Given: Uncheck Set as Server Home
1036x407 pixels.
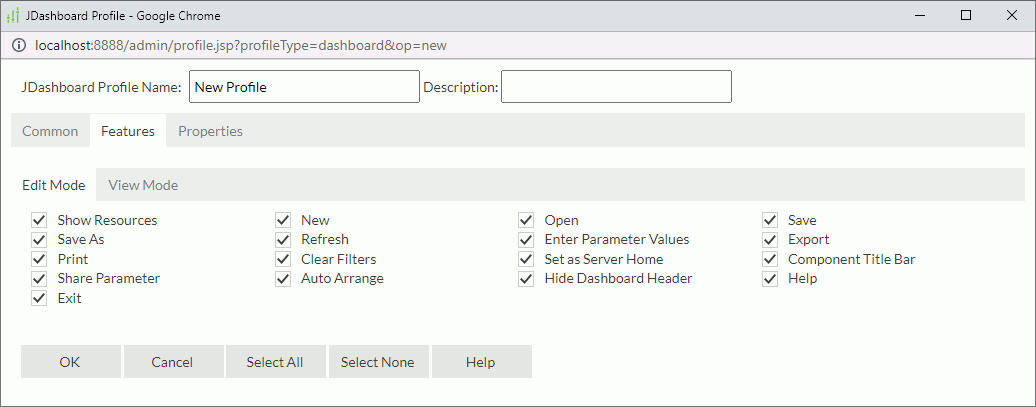Looking at the screenshot, I should coord(526,259).
